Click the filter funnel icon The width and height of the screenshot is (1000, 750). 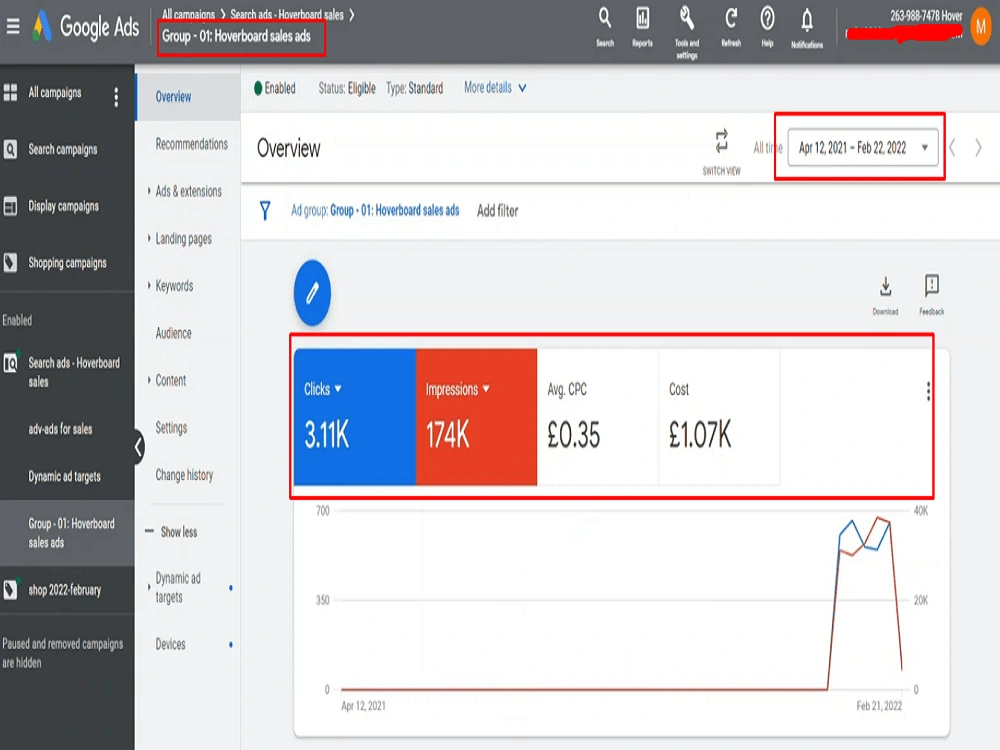[x=265, y=210]
